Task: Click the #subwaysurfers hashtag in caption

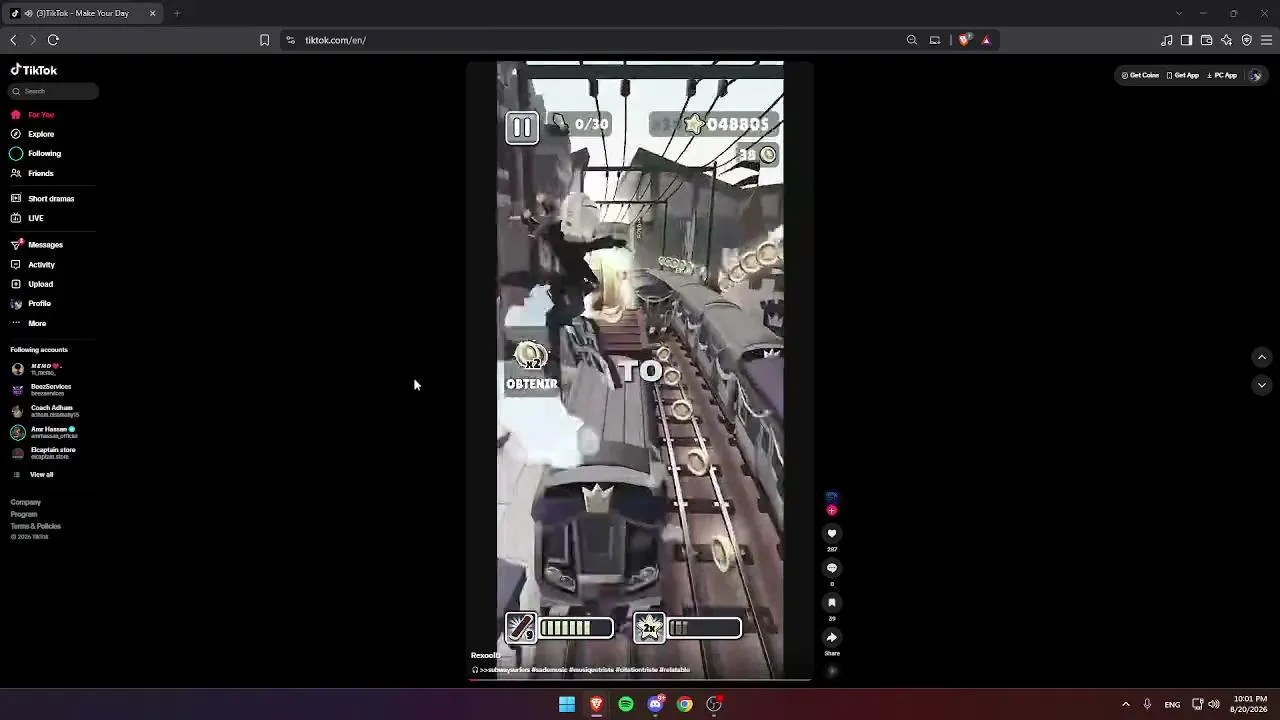Action: click(505, 670)
